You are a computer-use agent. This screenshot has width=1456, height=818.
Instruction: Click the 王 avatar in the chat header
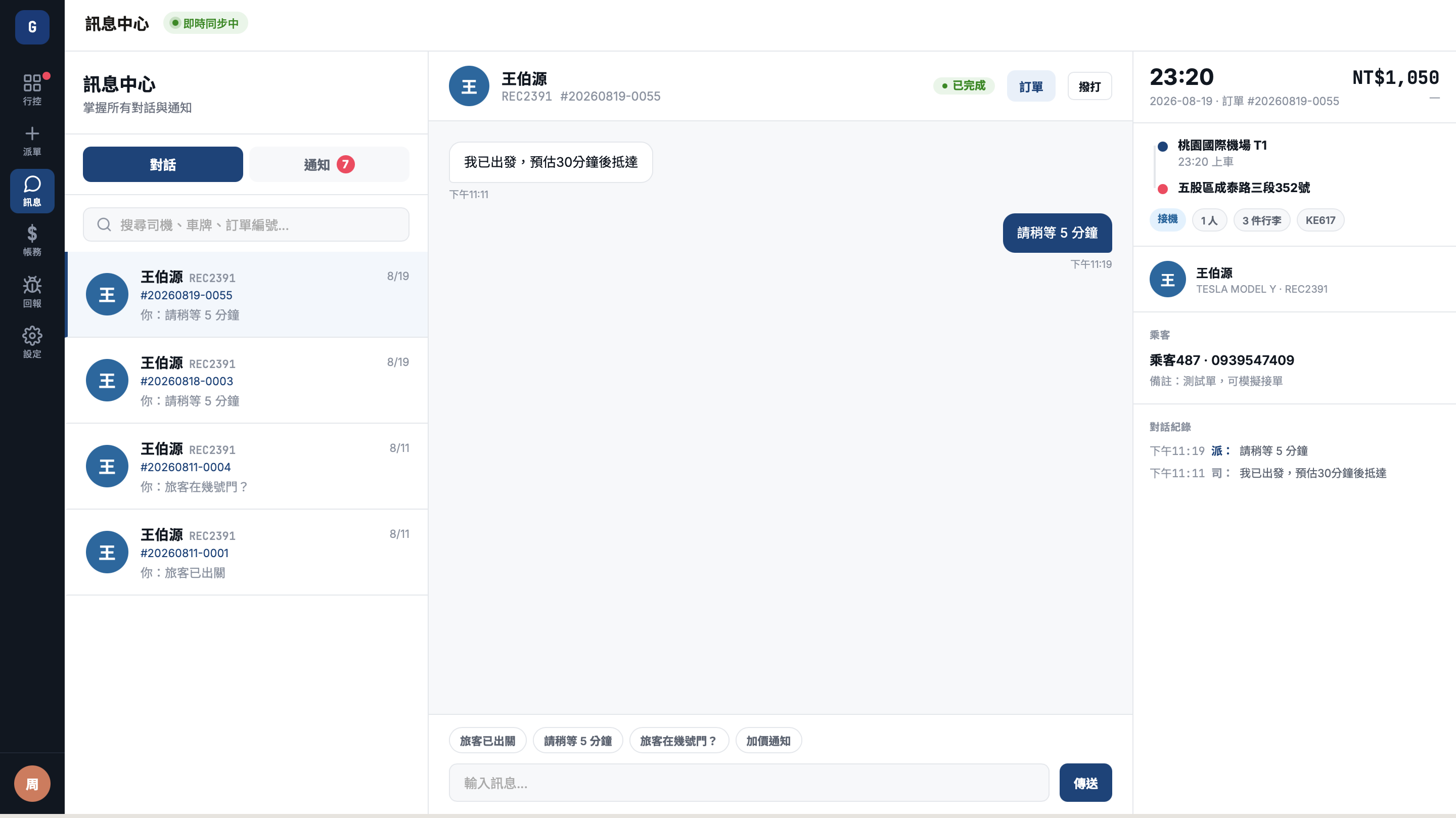pyautogui.click(x=469, y=86)
